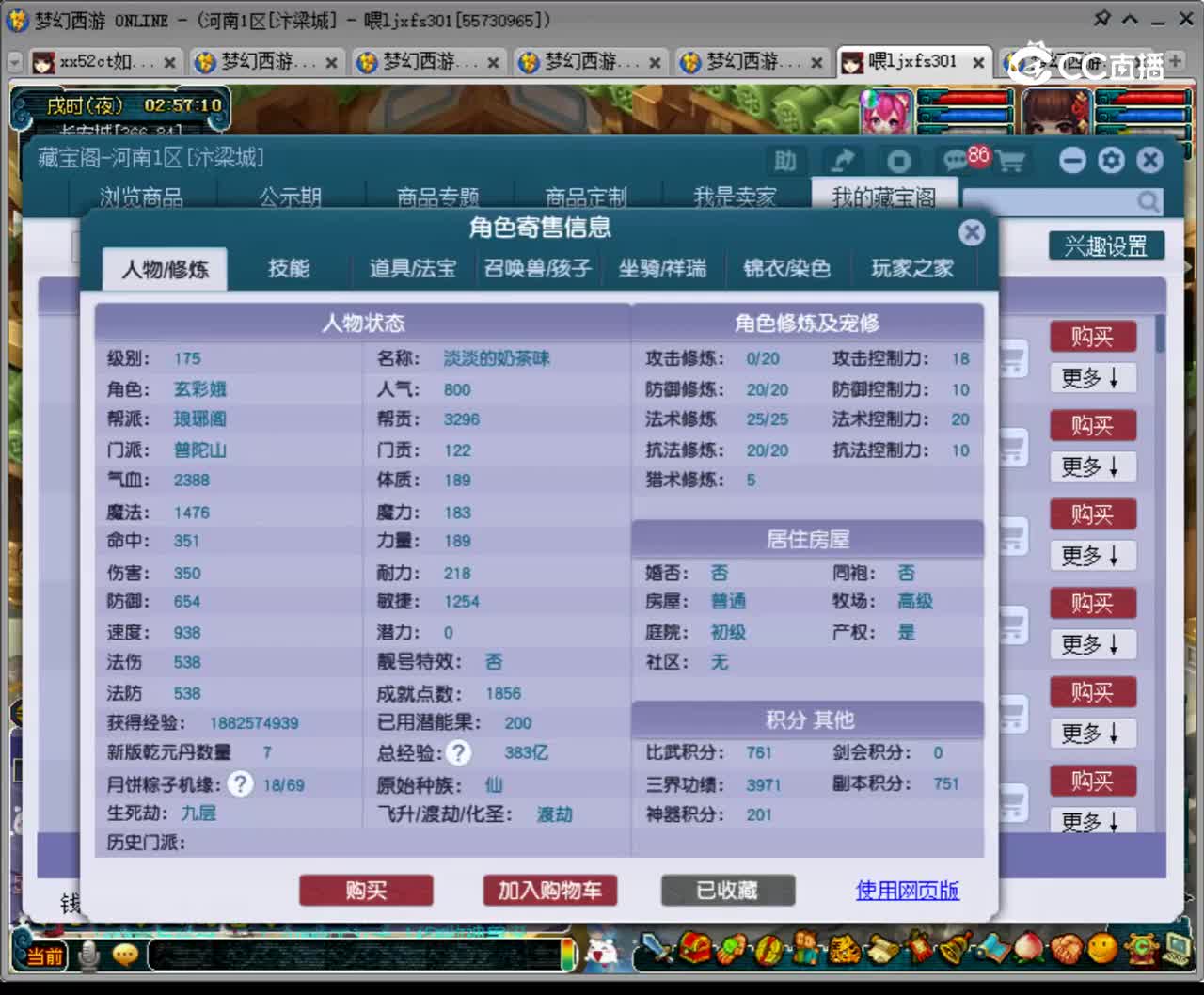Open the 使用网页版 link

(x=907, y=890)
